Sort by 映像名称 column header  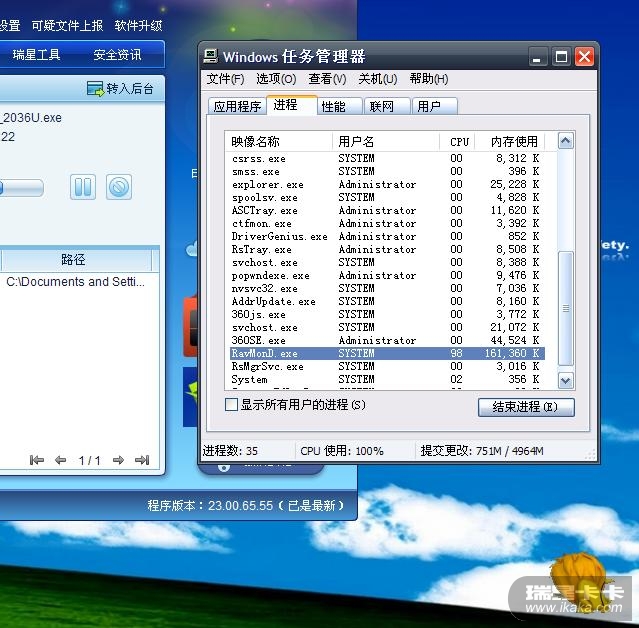(x=279, y=142)
